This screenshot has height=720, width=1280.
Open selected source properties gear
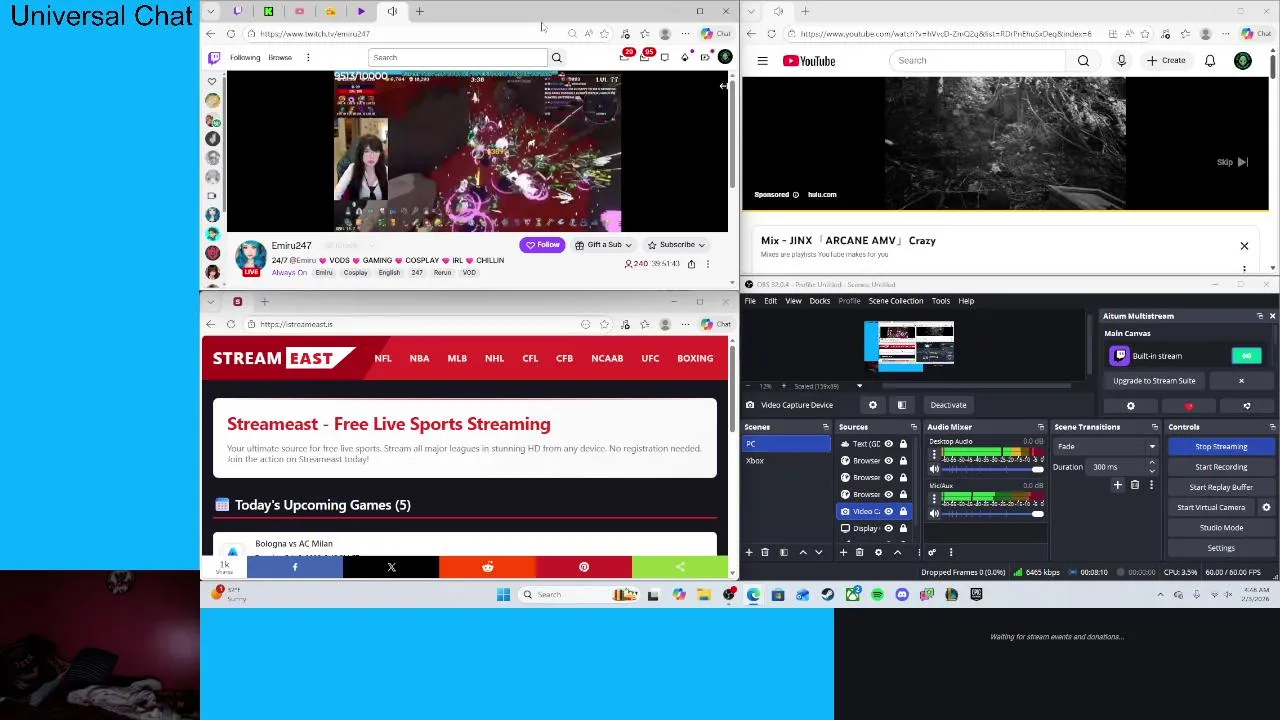click(x=878, y=552)
